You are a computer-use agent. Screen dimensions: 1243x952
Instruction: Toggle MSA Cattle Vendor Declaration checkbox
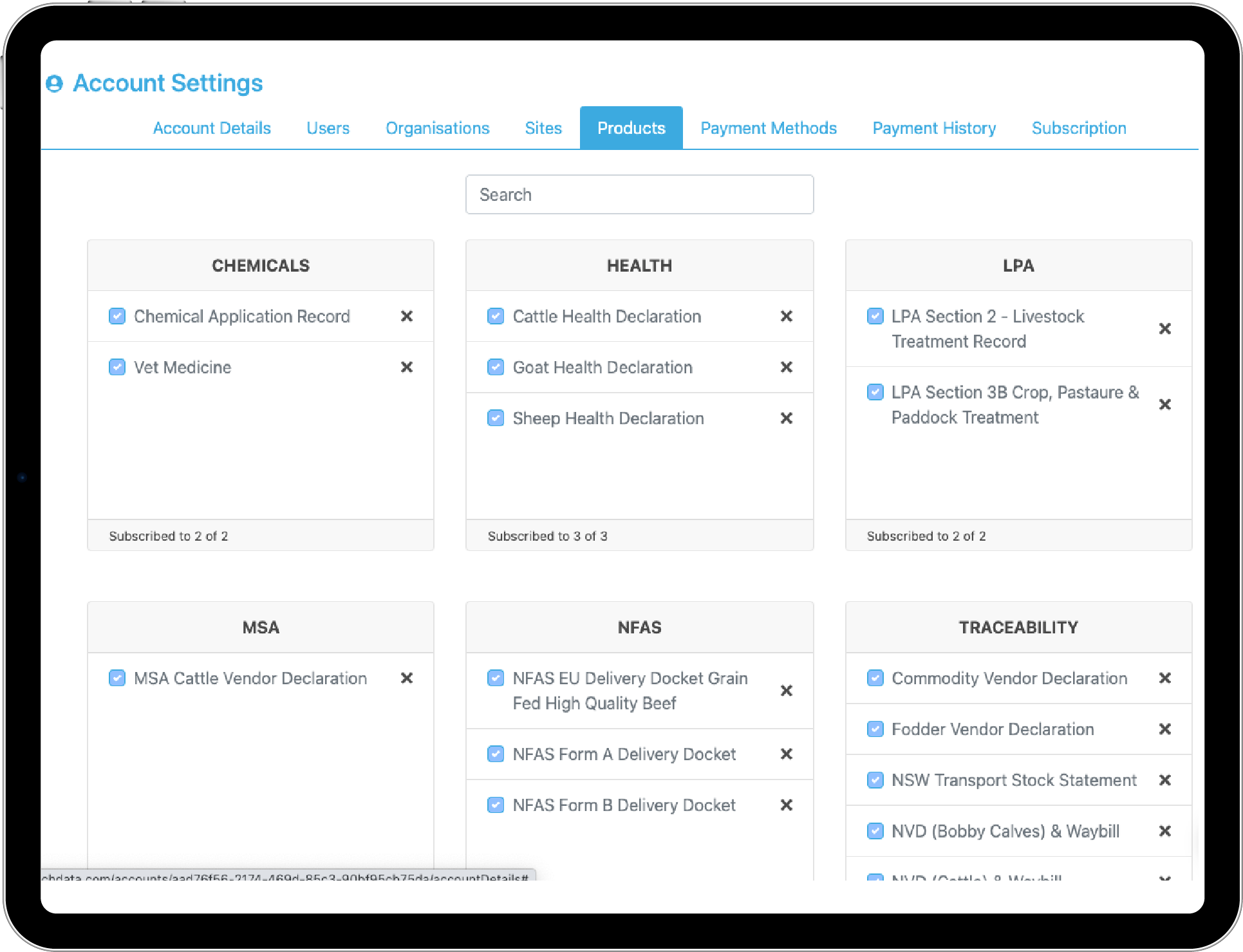[x=117, y=678]
